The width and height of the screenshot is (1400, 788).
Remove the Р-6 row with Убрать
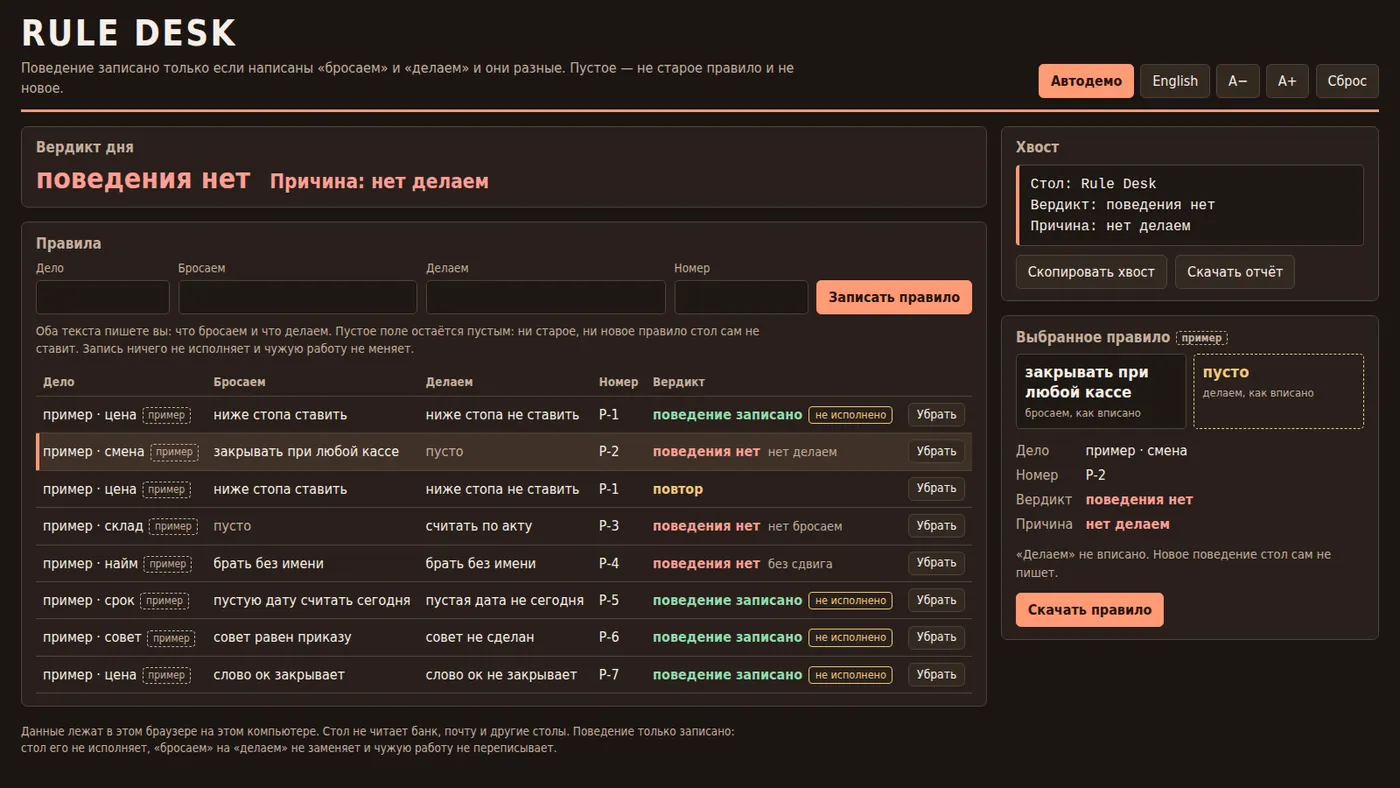(937, 637)
